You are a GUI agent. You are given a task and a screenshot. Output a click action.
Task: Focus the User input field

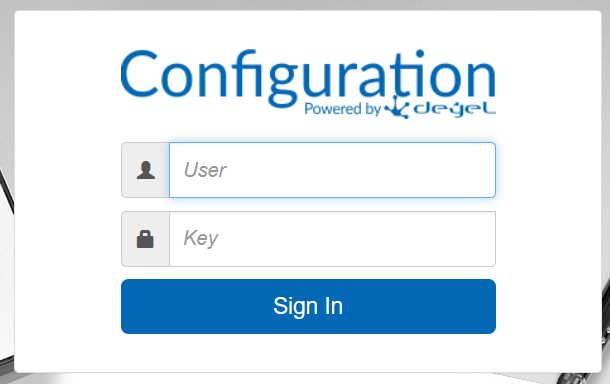(x=332, y=170)
